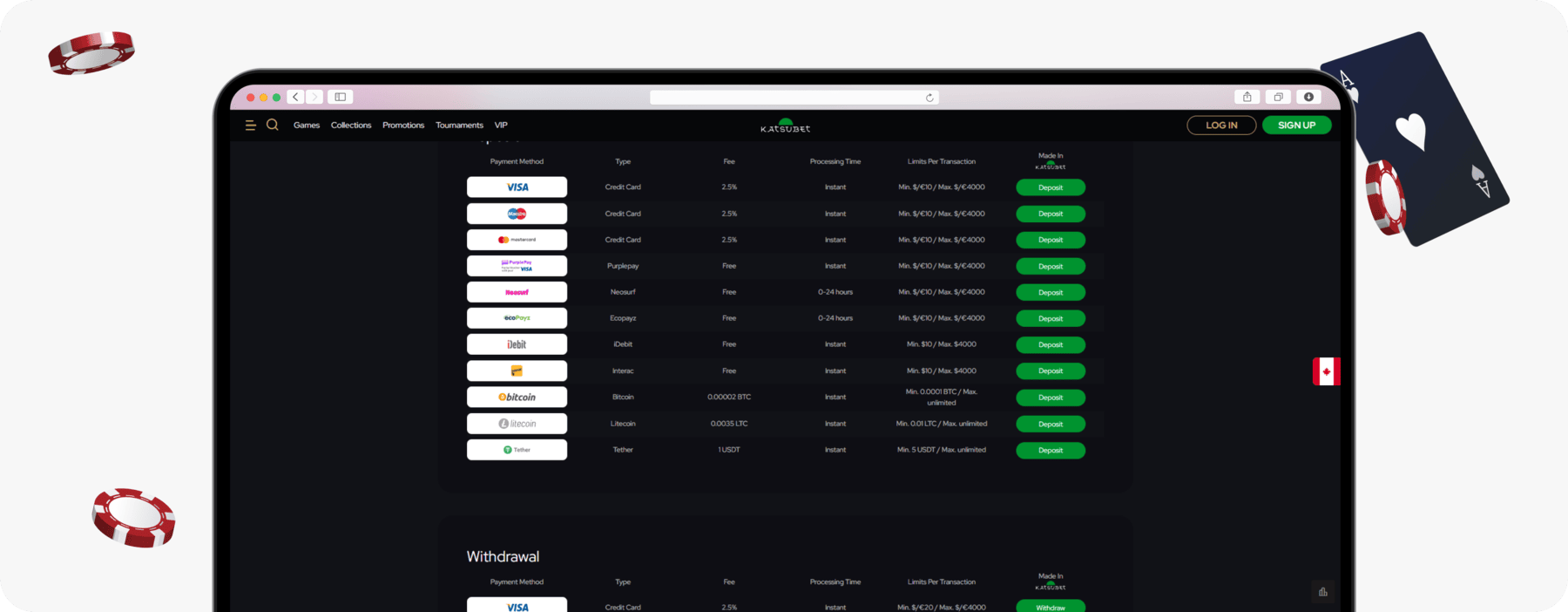This screenshot has width=1568, height=612.
Task: Click the Min. 0.01 LTC limit text
Action: (941, 424)
